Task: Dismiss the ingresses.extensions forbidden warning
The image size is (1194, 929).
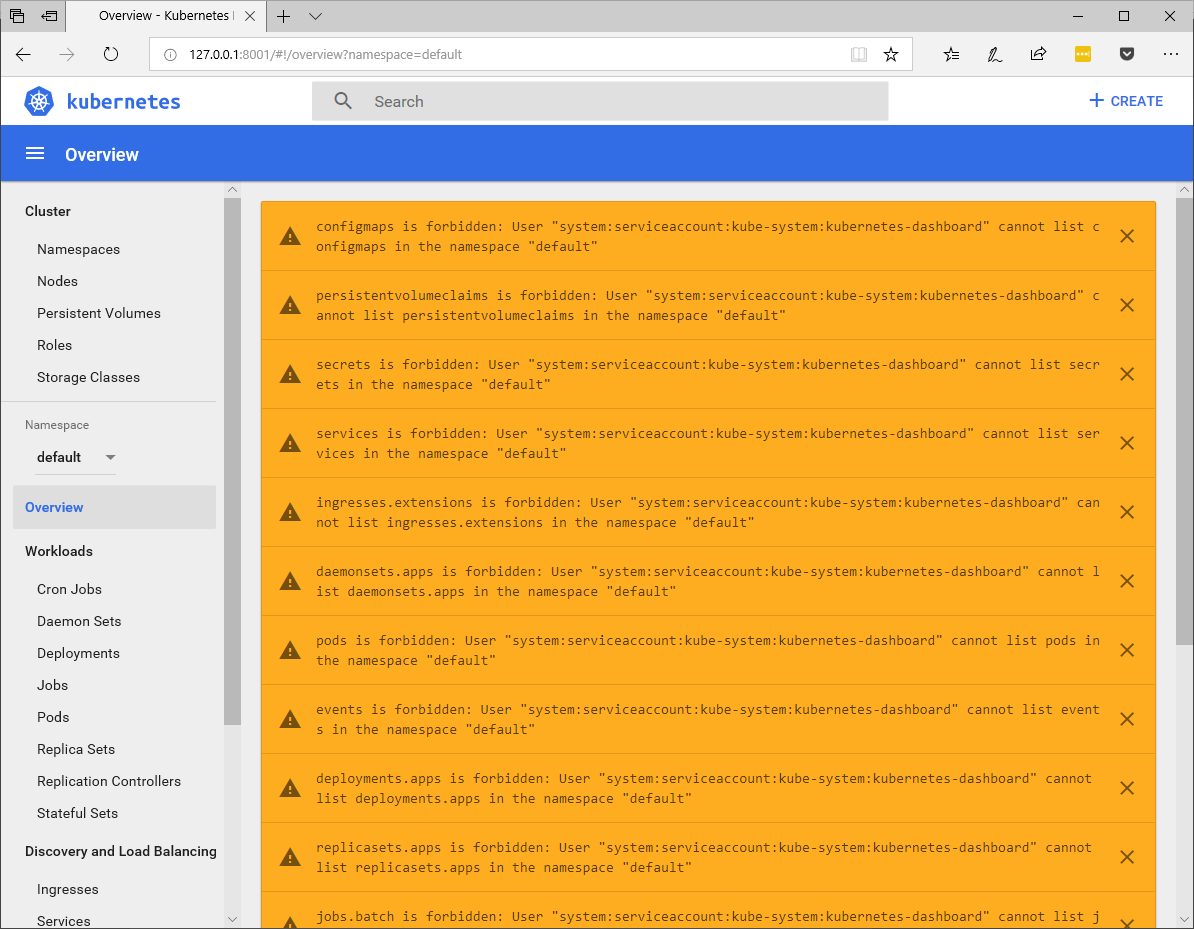Action: tap(1127, 512)
